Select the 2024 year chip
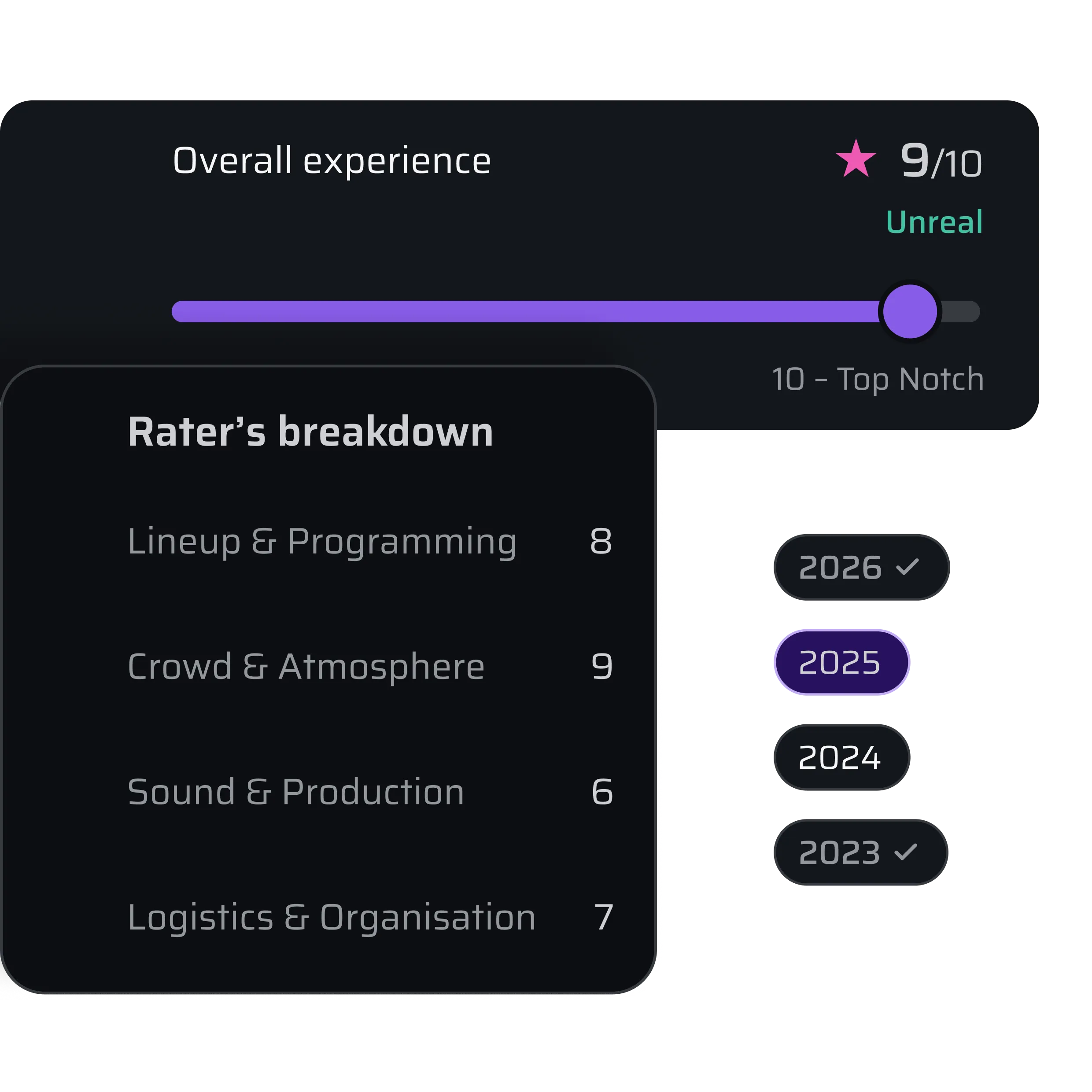1092x1092 pixels. tap(841, 757)
